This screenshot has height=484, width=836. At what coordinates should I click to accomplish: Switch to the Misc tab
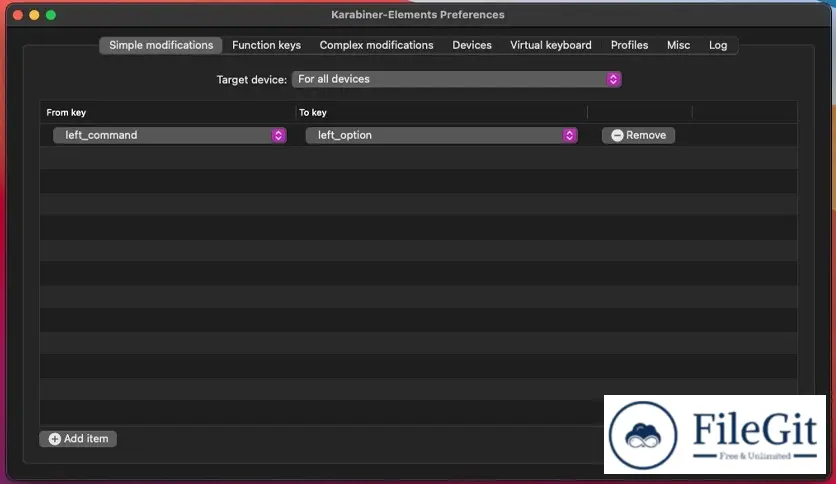point(678,45)
